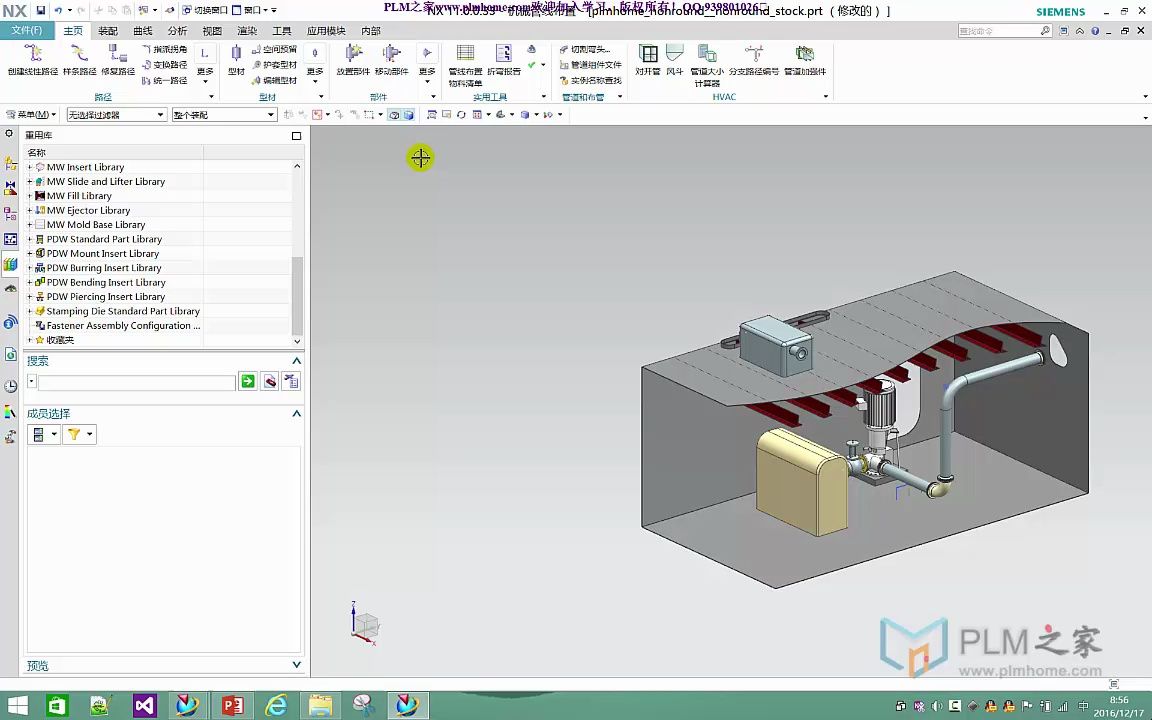Open the 管线布置物料清单 BOM tool
This screenshot has height=720, width=1152.
(x=465, y=65)
